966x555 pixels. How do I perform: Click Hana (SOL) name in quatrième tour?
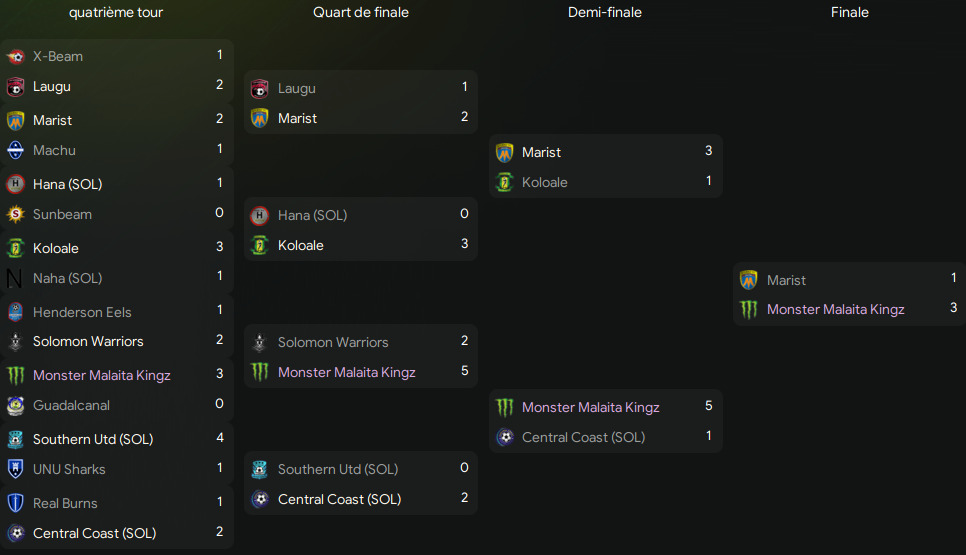tap(67, 184)
